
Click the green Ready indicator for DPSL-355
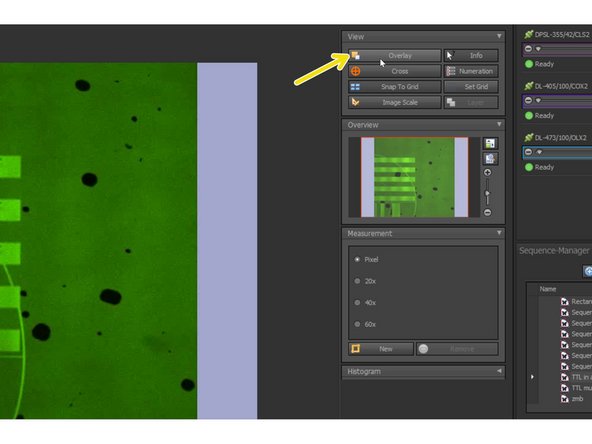click(x=529, y=64)
